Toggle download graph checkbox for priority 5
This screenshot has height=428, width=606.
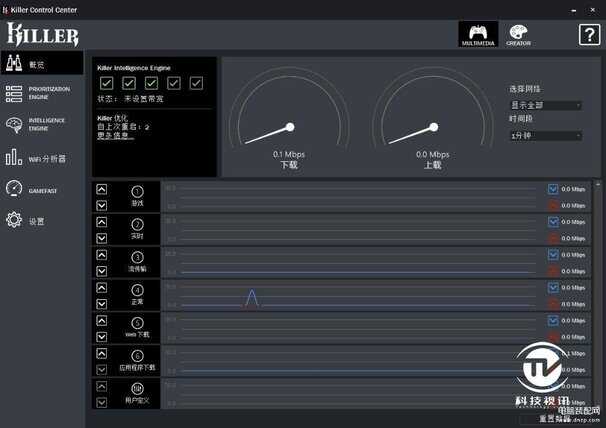pyautogui.click(x=553, y=320)
